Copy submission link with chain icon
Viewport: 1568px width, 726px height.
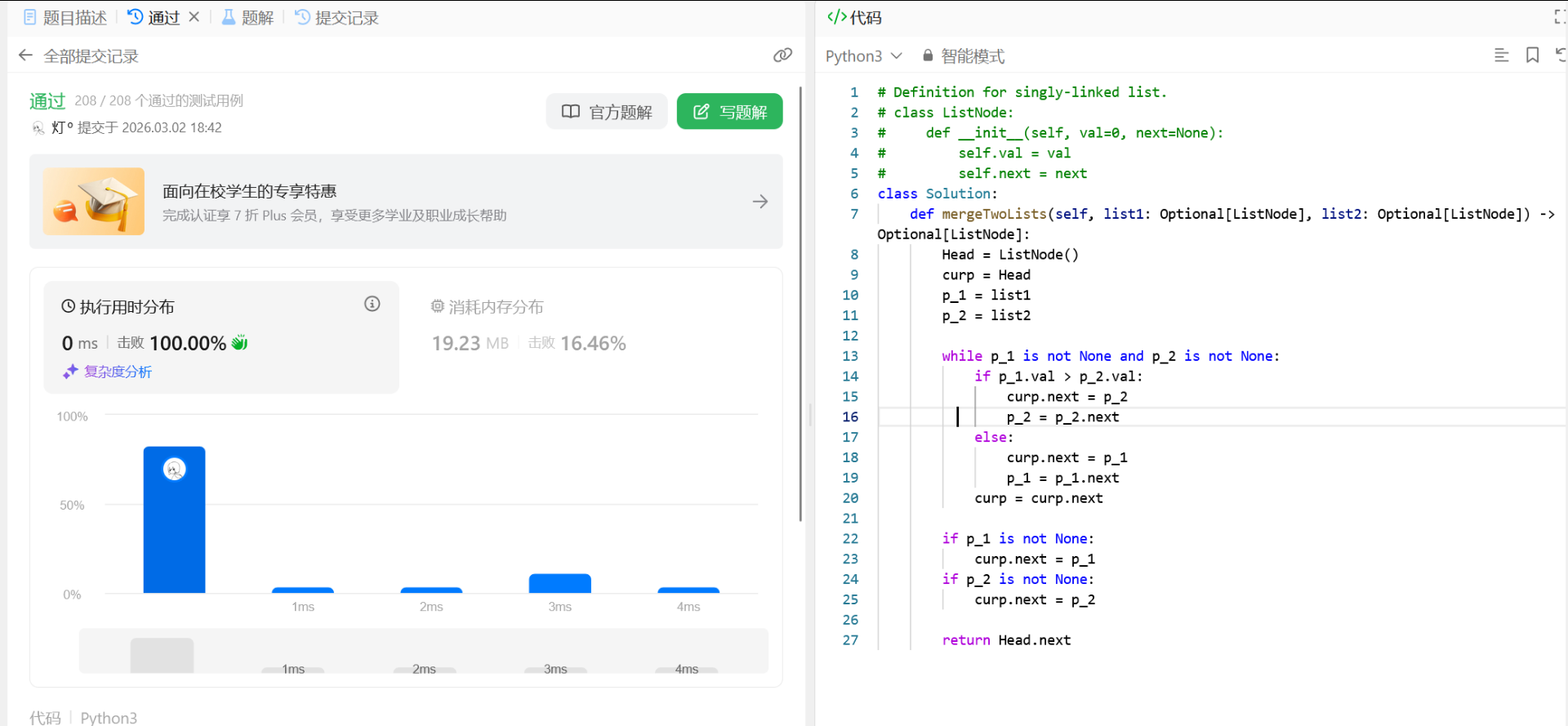coord(782,56)
